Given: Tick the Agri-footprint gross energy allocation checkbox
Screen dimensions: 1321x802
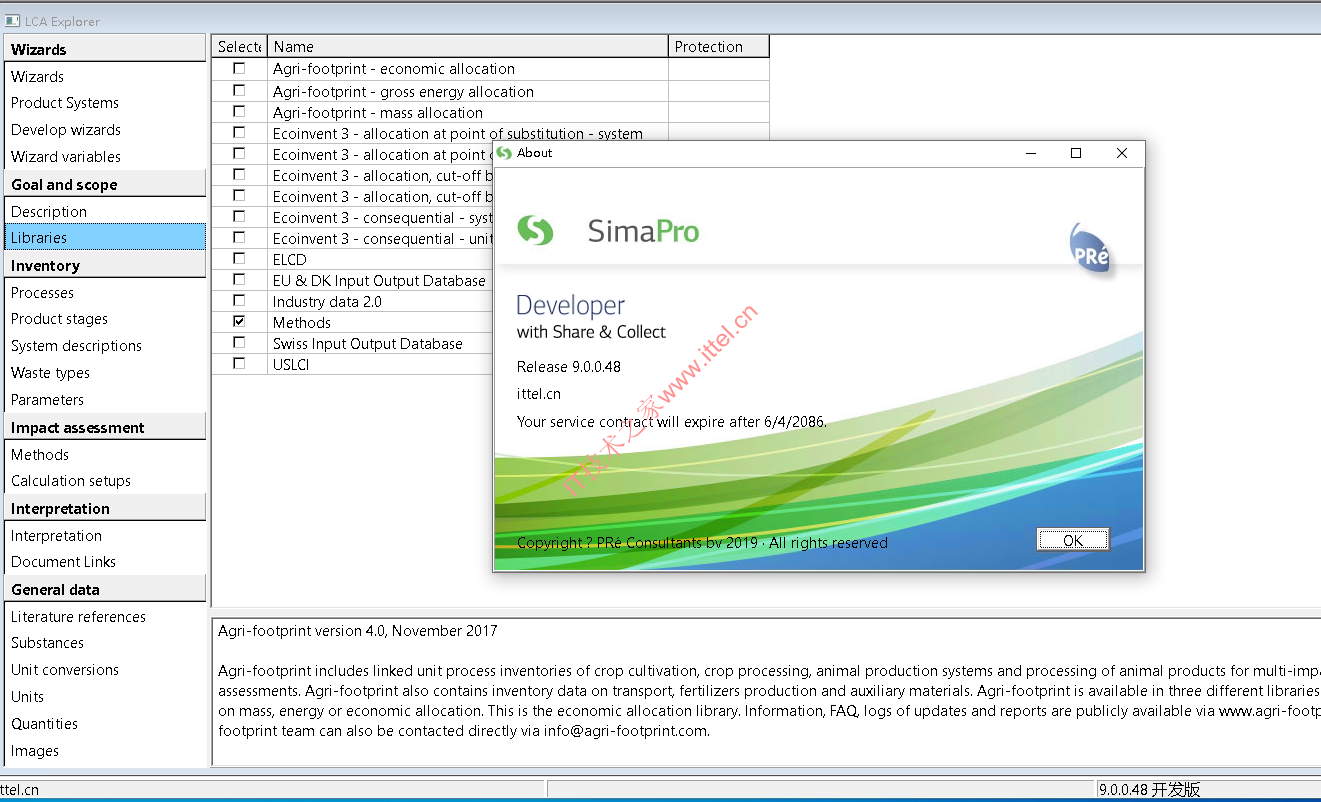Looking at the screenshot, I should 239,90.
